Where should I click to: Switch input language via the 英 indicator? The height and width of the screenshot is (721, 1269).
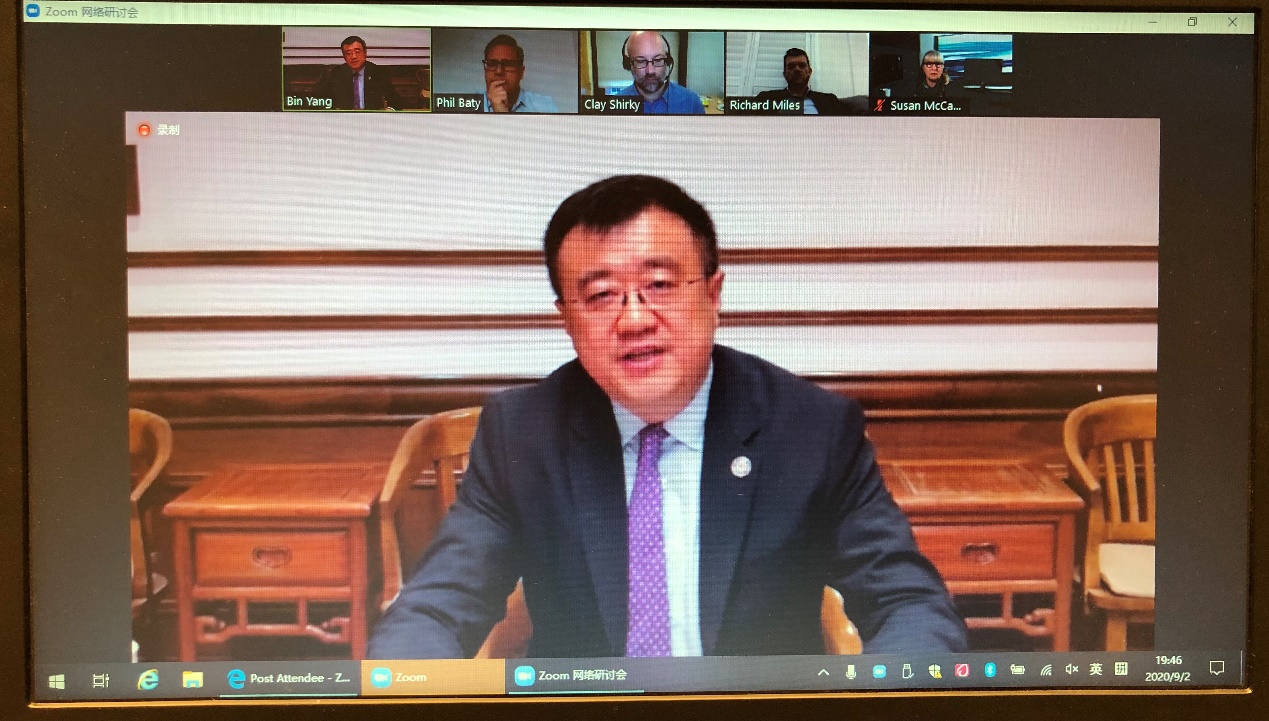(1096, 669)
